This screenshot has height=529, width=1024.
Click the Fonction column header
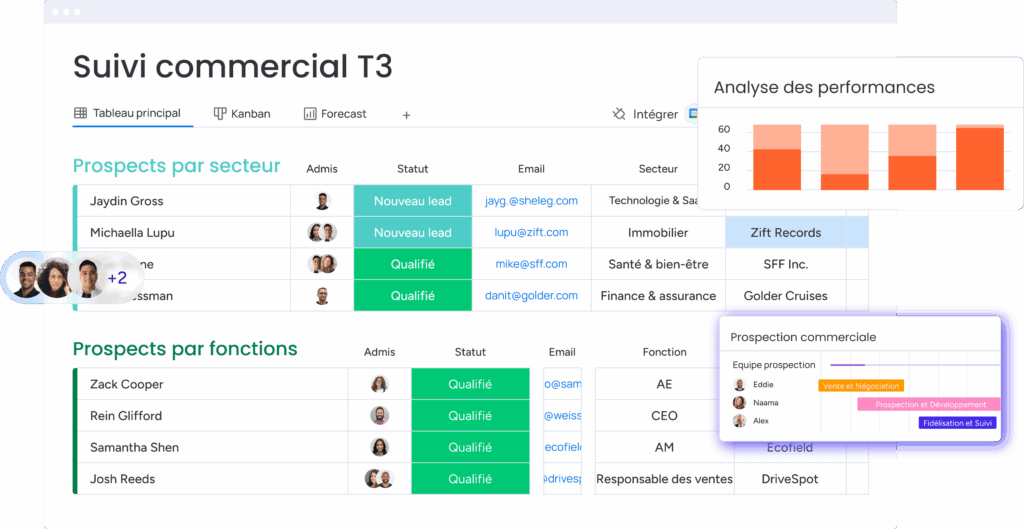664,352
